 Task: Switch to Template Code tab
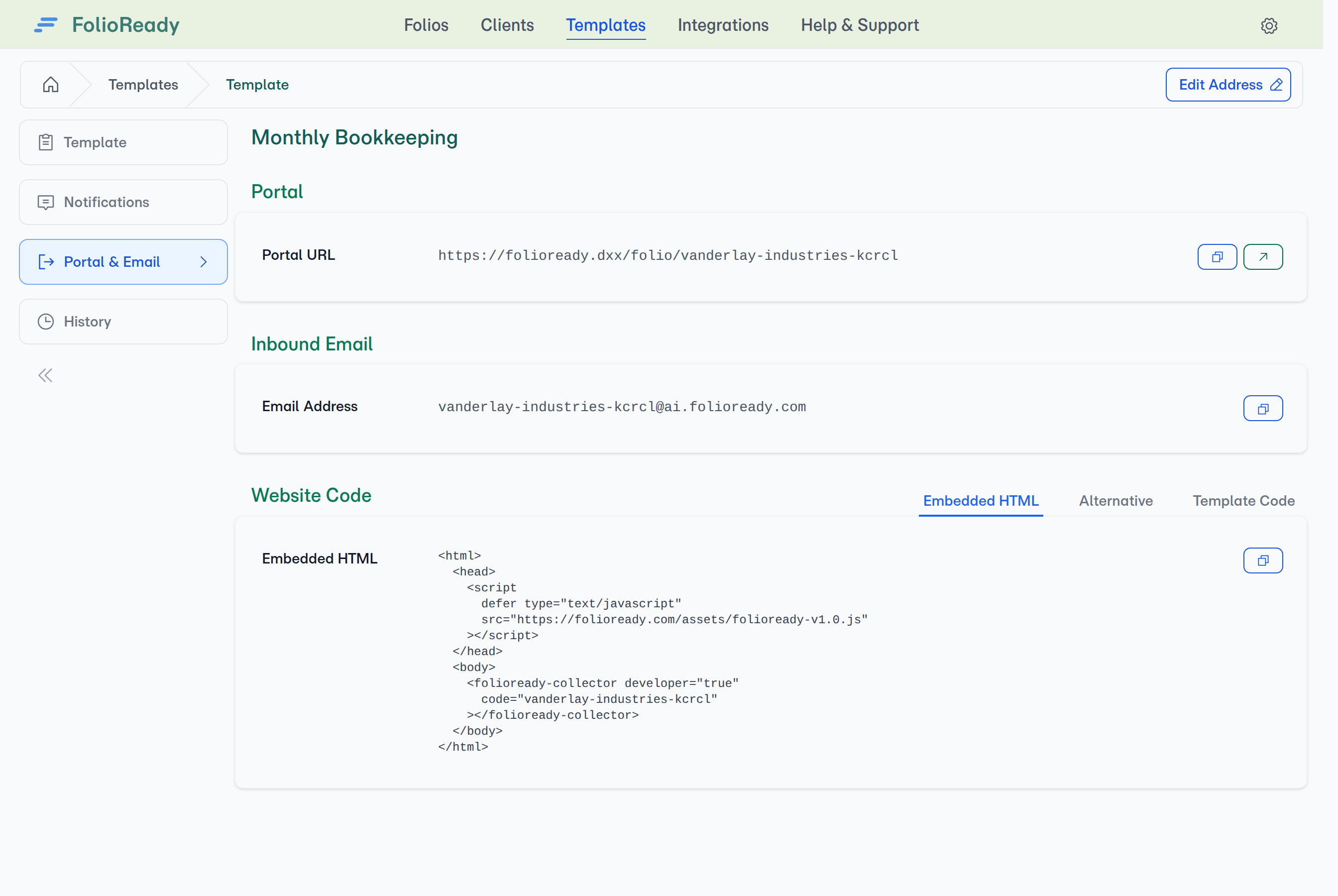[x=1243, y=501]
